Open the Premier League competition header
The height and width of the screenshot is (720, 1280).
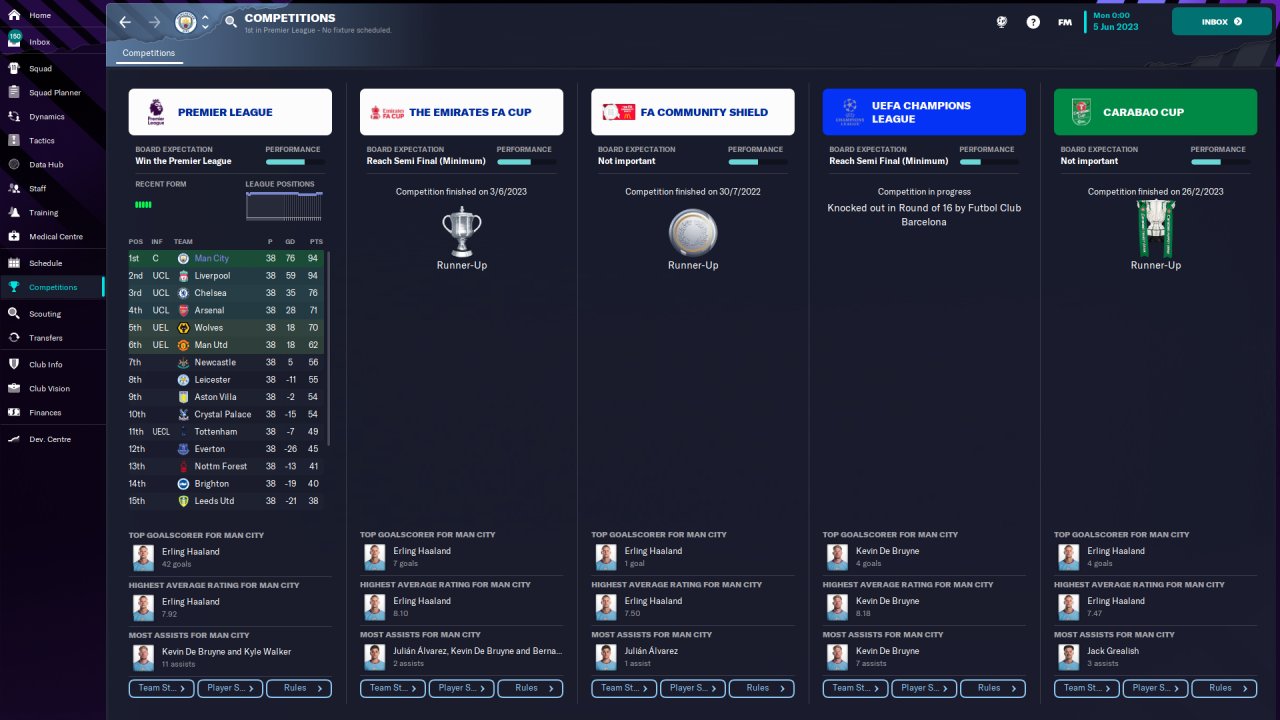[x=230, y=112]
